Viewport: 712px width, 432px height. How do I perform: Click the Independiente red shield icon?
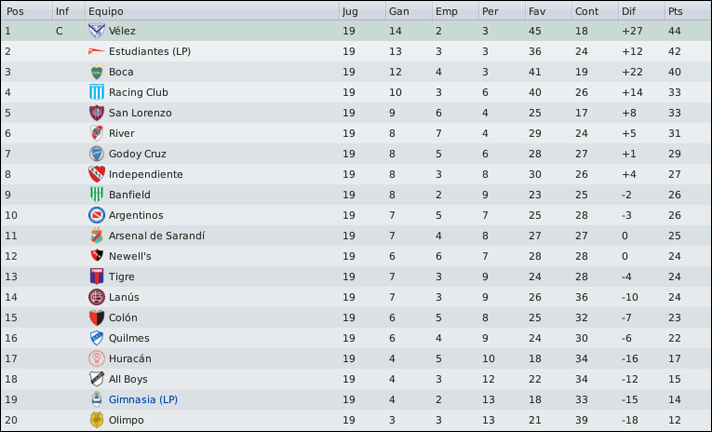(96, 174)
